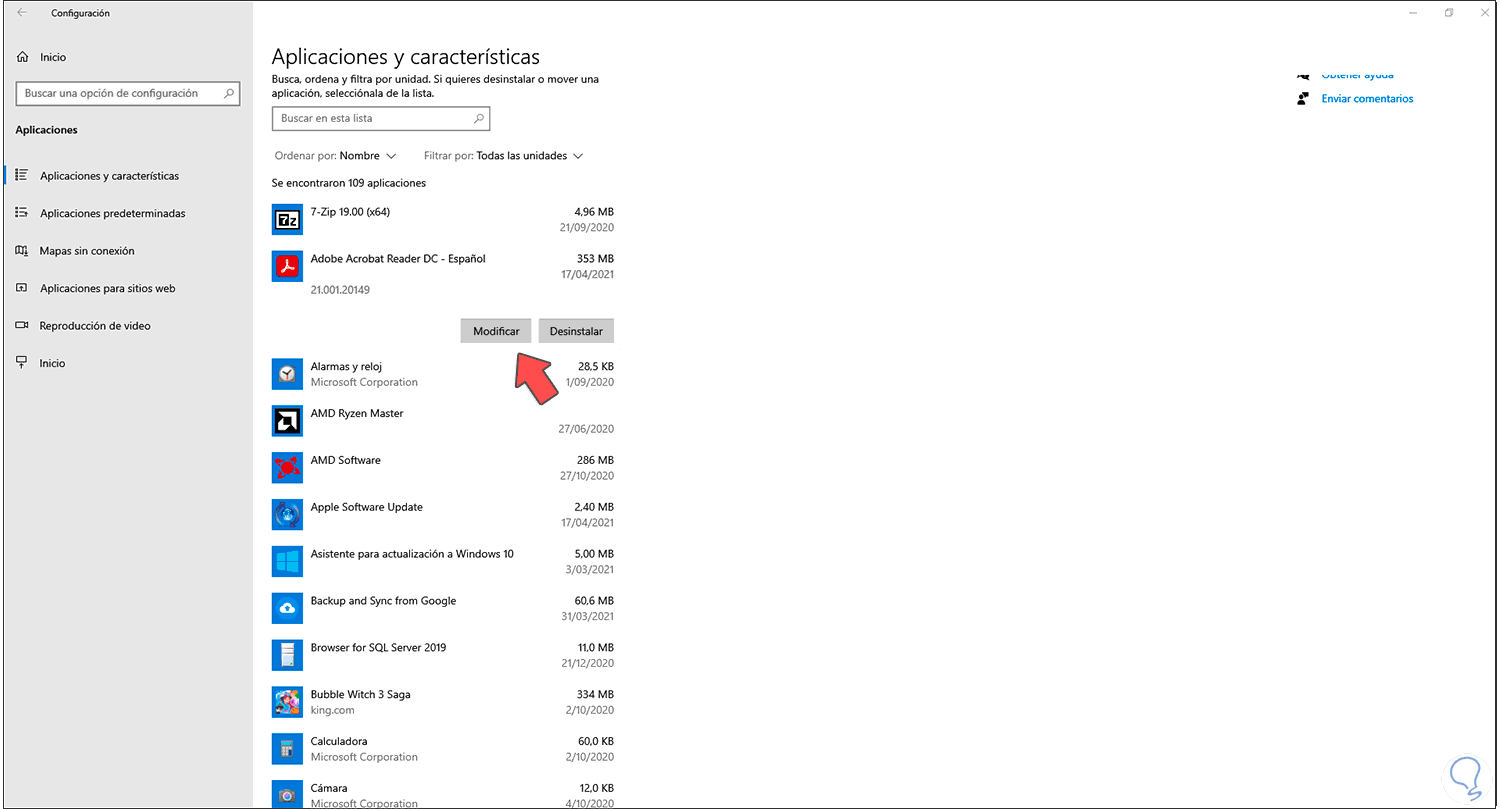Select the Alarmas y reloj clock icon
The image size is (1500, 809).
pos(287,374)
